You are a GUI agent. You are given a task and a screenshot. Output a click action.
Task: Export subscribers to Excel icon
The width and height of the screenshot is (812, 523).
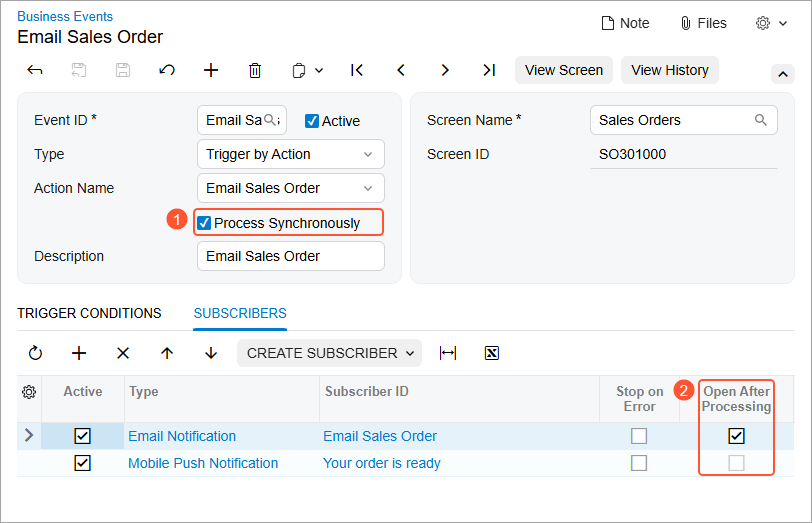[491, 353]
